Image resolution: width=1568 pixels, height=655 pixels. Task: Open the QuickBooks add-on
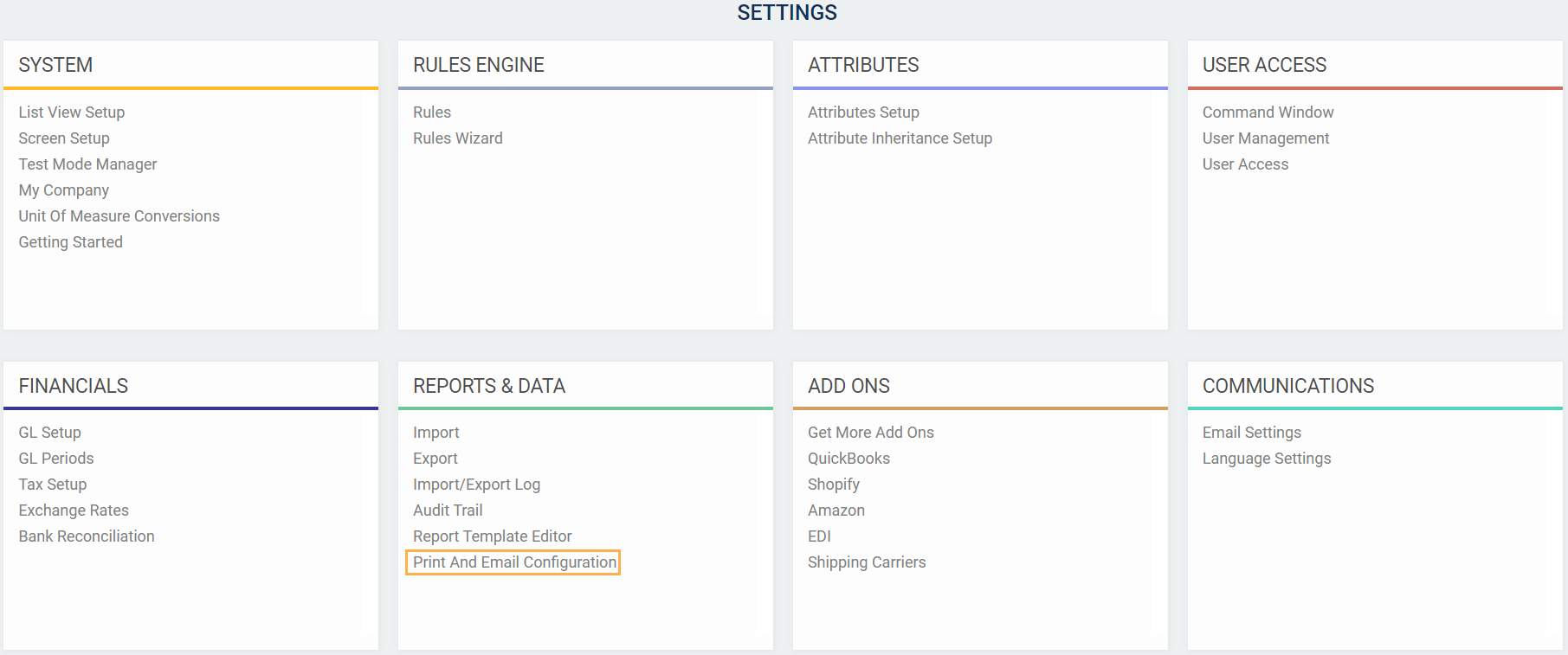tap(849, 459)
